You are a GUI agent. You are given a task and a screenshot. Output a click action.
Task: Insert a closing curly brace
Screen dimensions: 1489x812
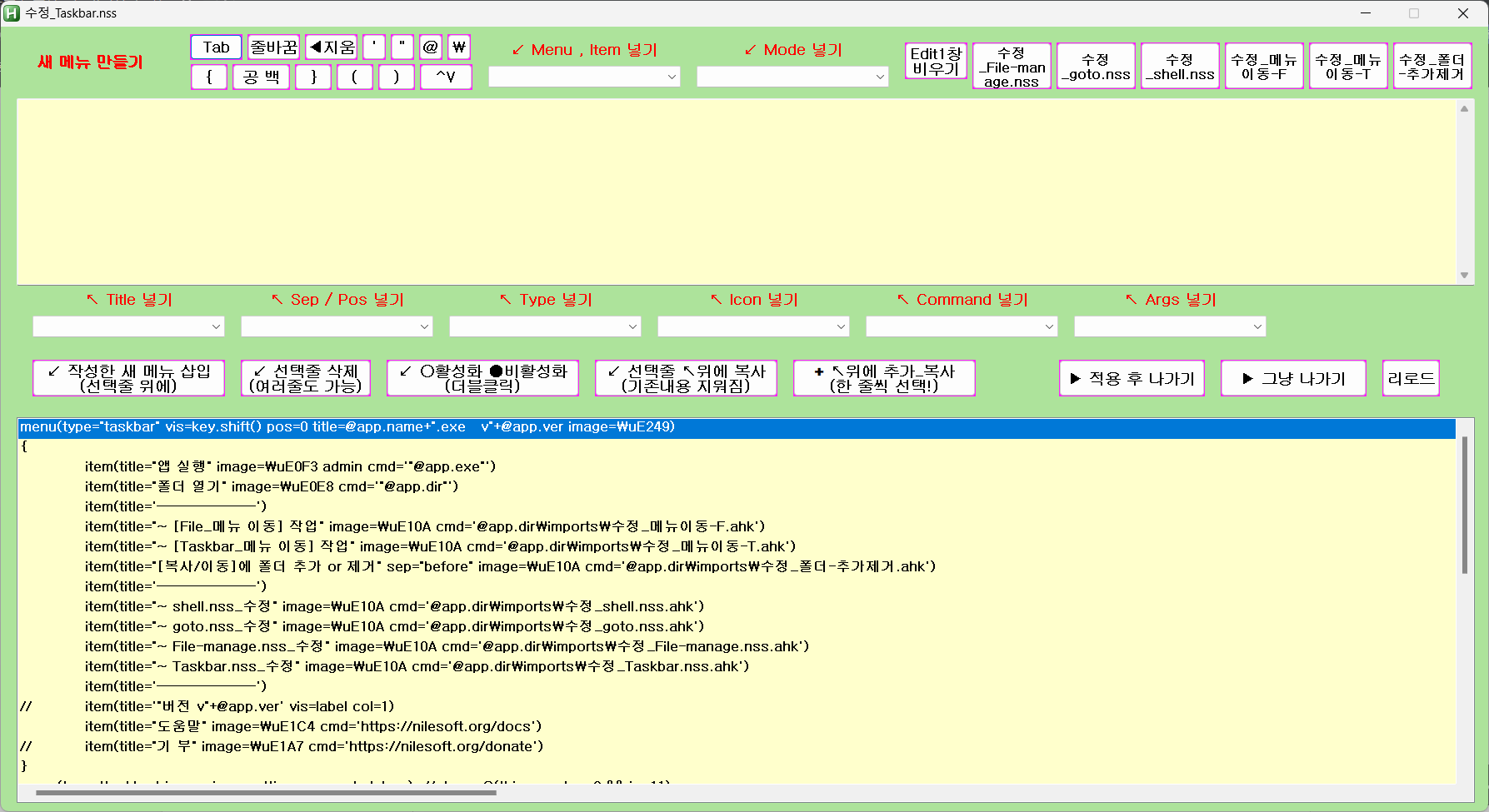point(314,77)
